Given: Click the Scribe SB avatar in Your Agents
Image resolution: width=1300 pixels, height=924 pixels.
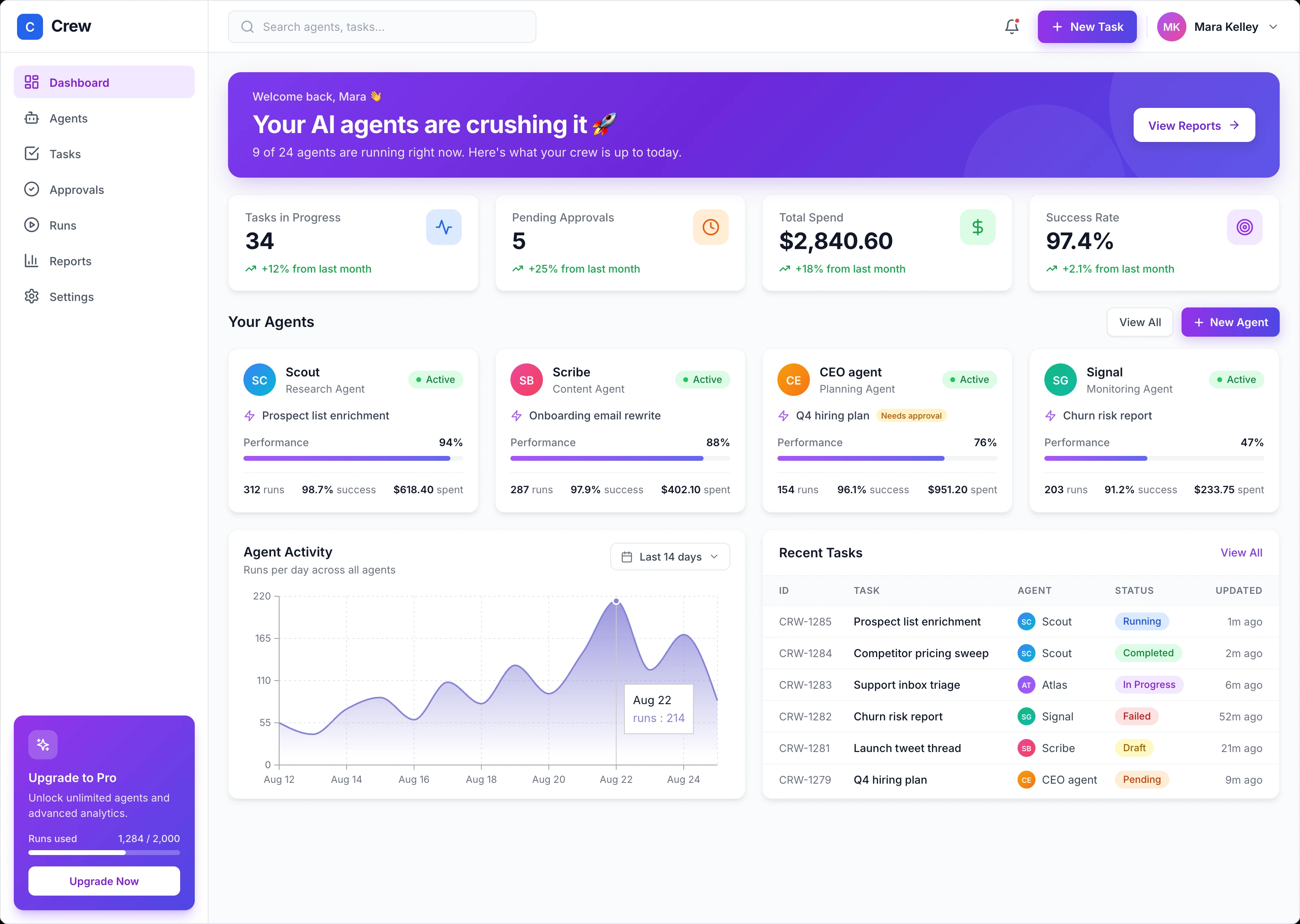Looking at the screenshot, I should click(527, 380).
